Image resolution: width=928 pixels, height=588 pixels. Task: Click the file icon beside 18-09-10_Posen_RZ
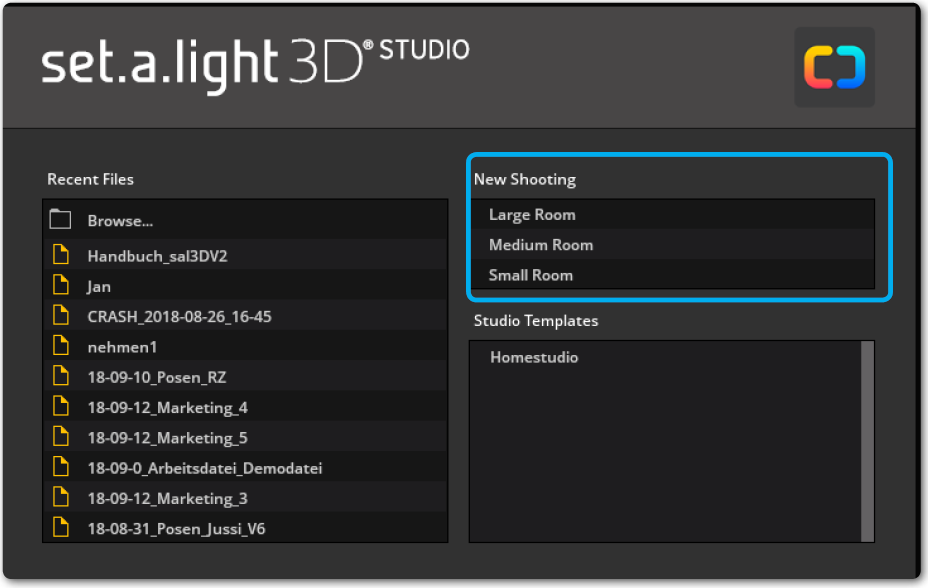[61, 377]
